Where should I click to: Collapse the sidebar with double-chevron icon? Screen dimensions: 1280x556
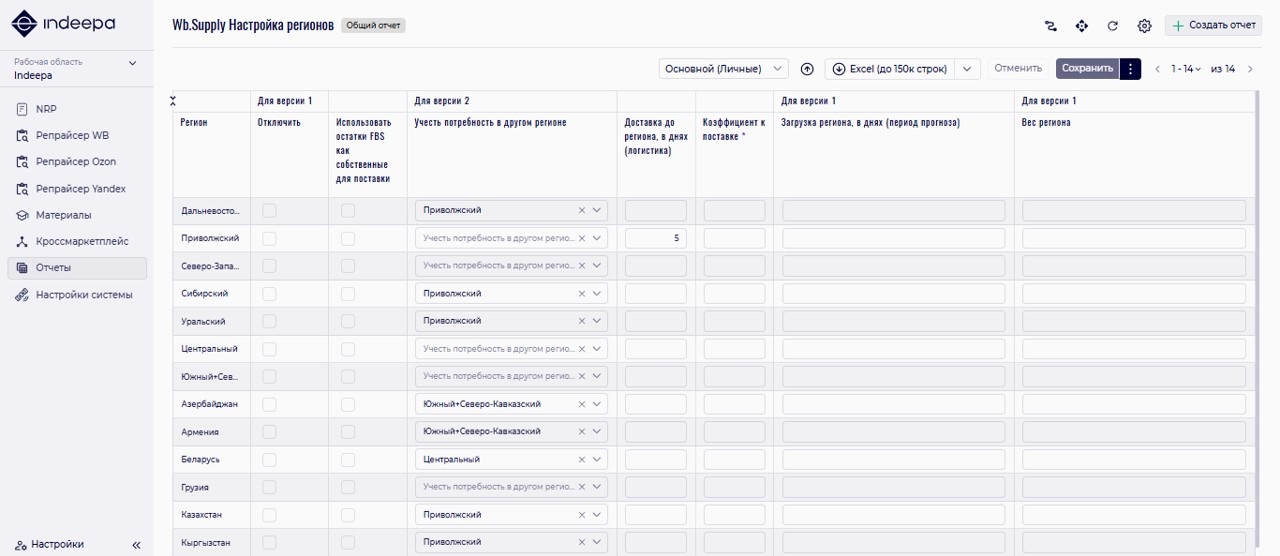pyautogui.click(x=136, y=545)
